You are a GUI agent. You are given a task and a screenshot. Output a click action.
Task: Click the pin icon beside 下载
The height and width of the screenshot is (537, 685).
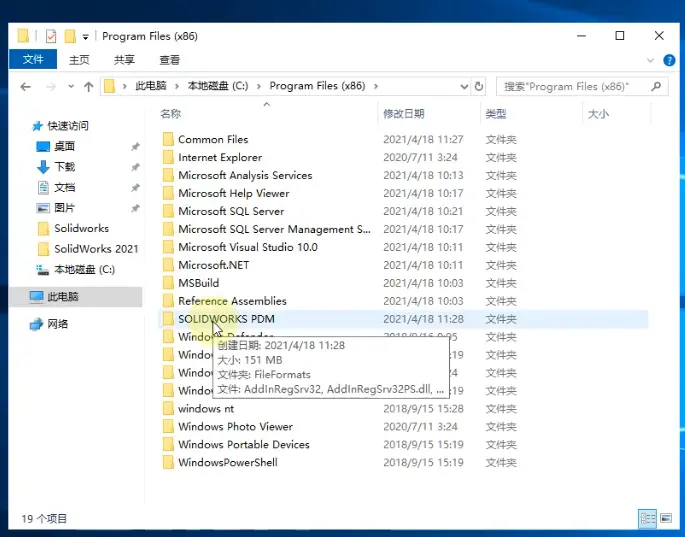135,167
